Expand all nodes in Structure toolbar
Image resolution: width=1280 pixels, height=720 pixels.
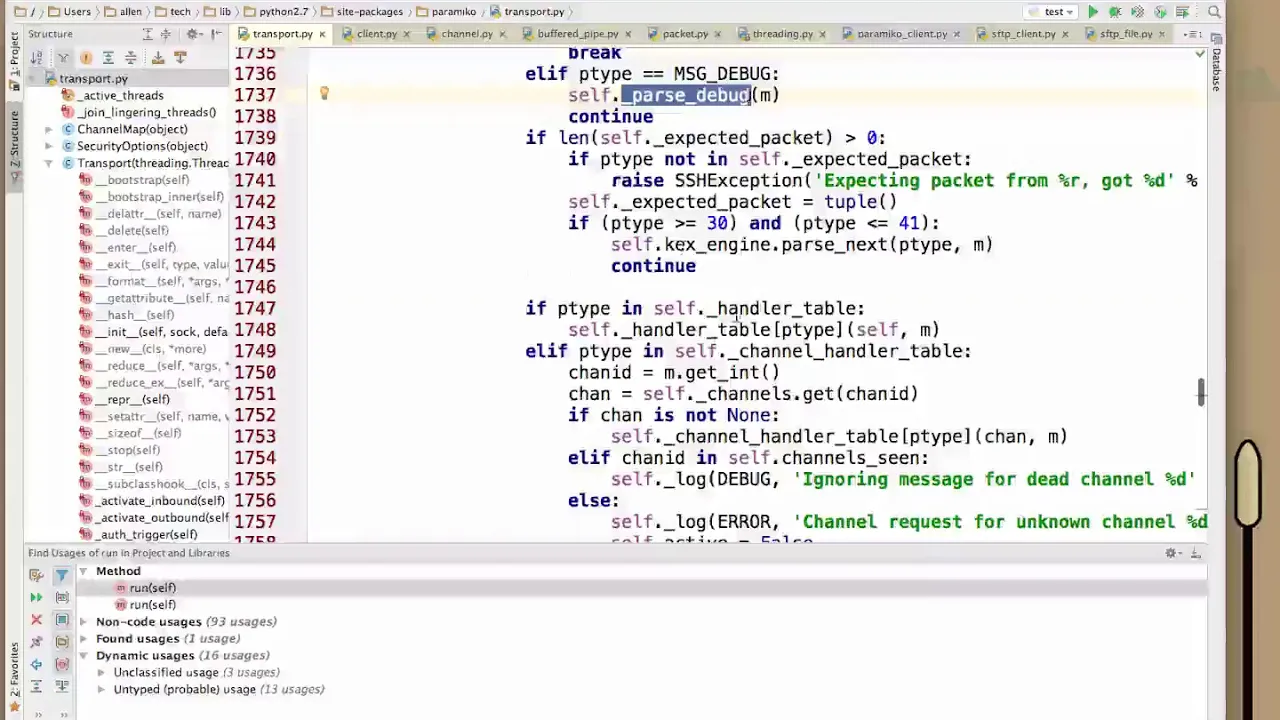point(109,58)
